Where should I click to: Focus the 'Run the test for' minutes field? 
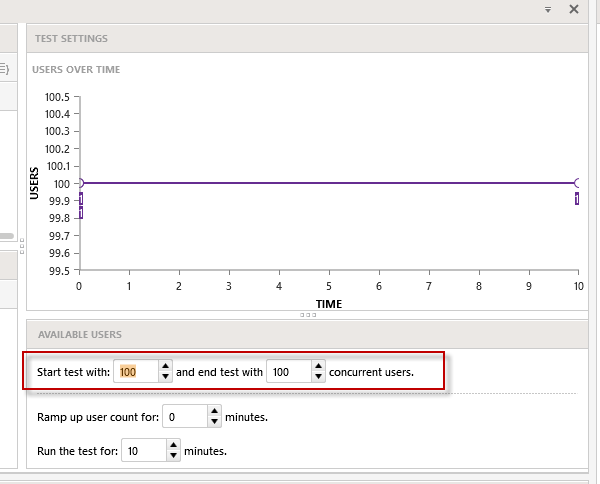143,451
